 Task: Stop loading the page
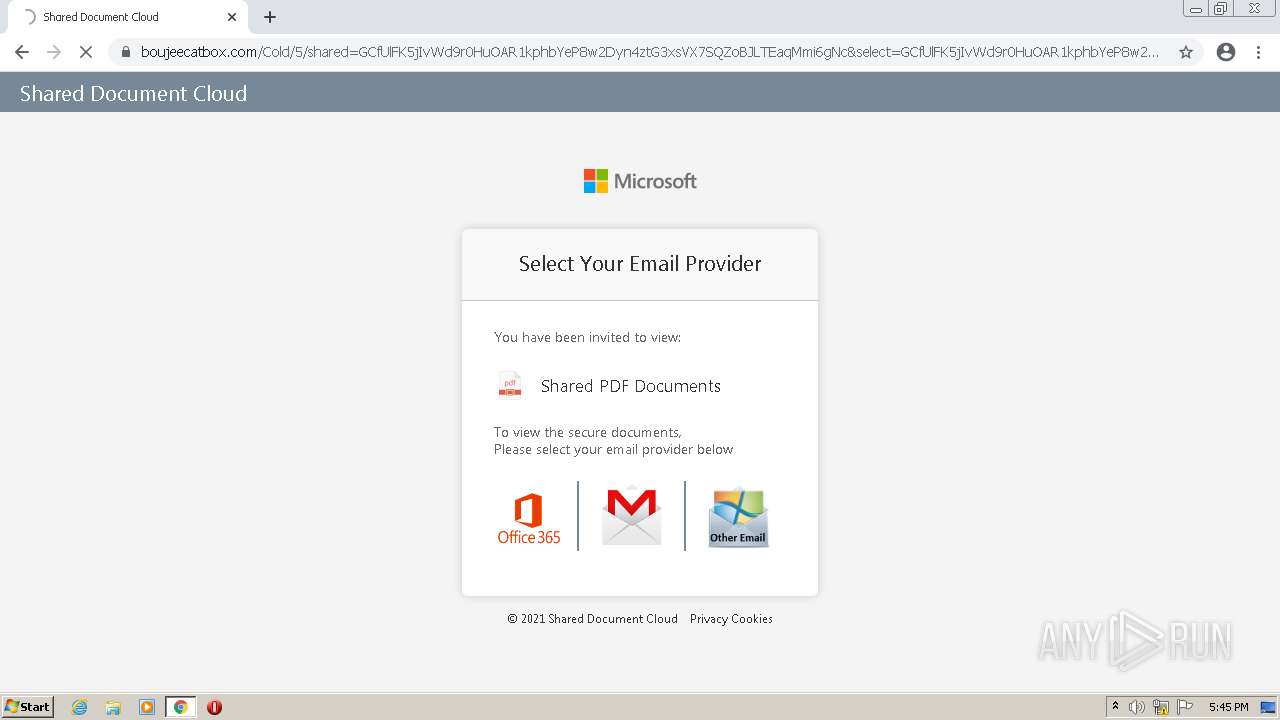pyautogui.click(x=86, y=52)
